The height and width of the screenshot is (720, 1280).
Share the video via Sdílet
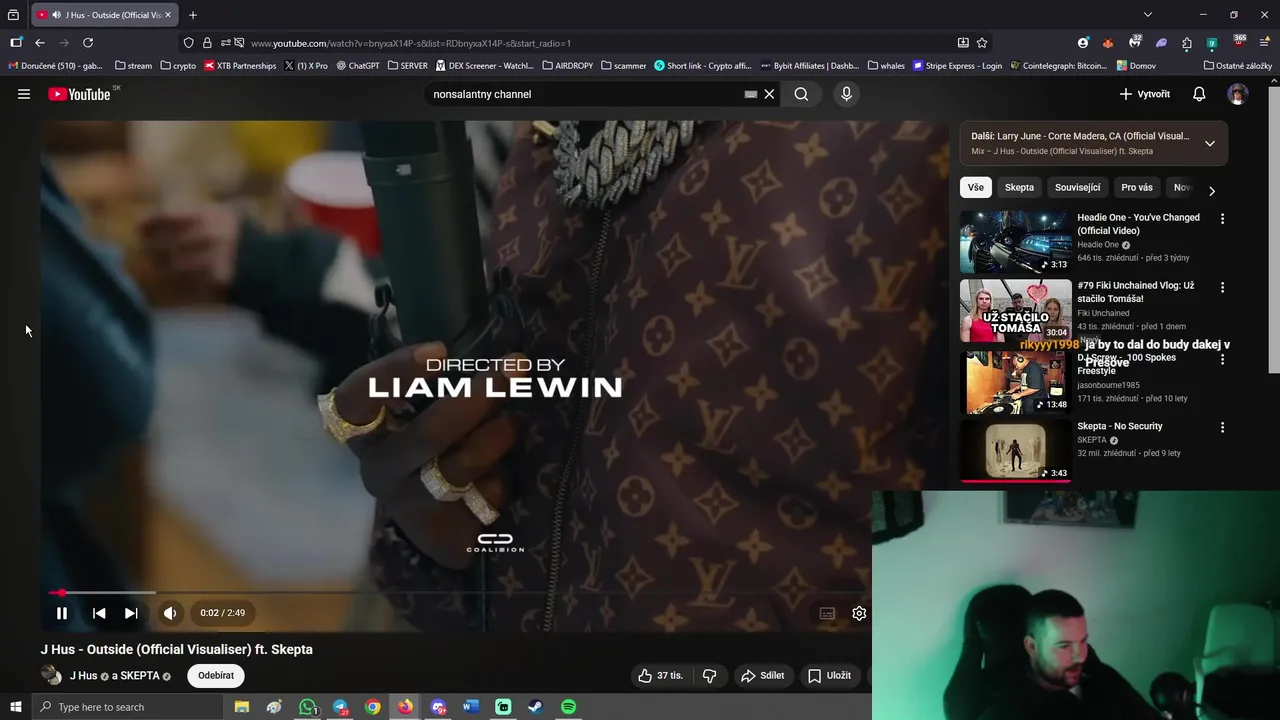tap(762, 676)
